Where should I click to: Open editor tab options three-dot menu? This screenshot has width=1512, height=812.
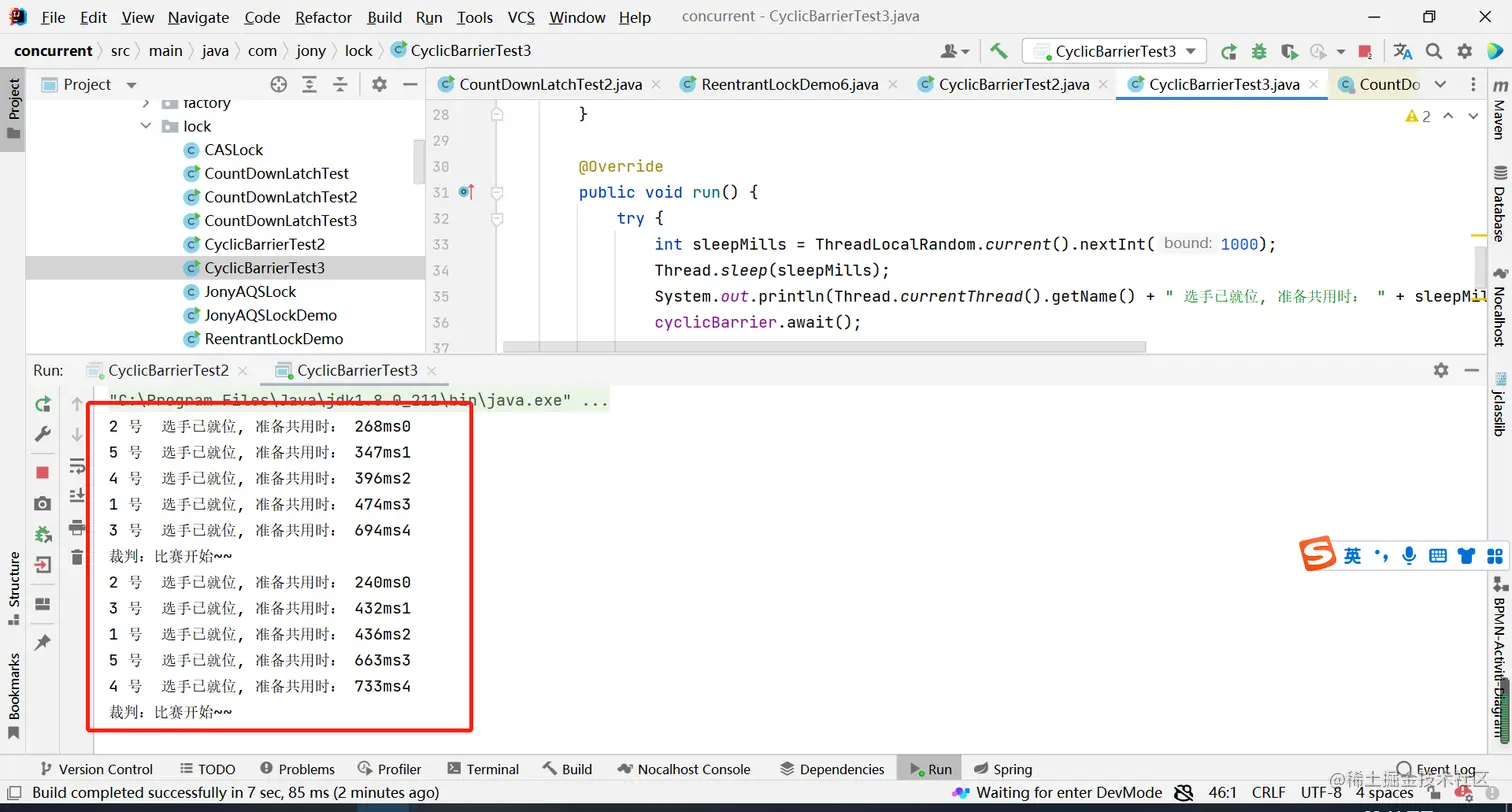1474,85
